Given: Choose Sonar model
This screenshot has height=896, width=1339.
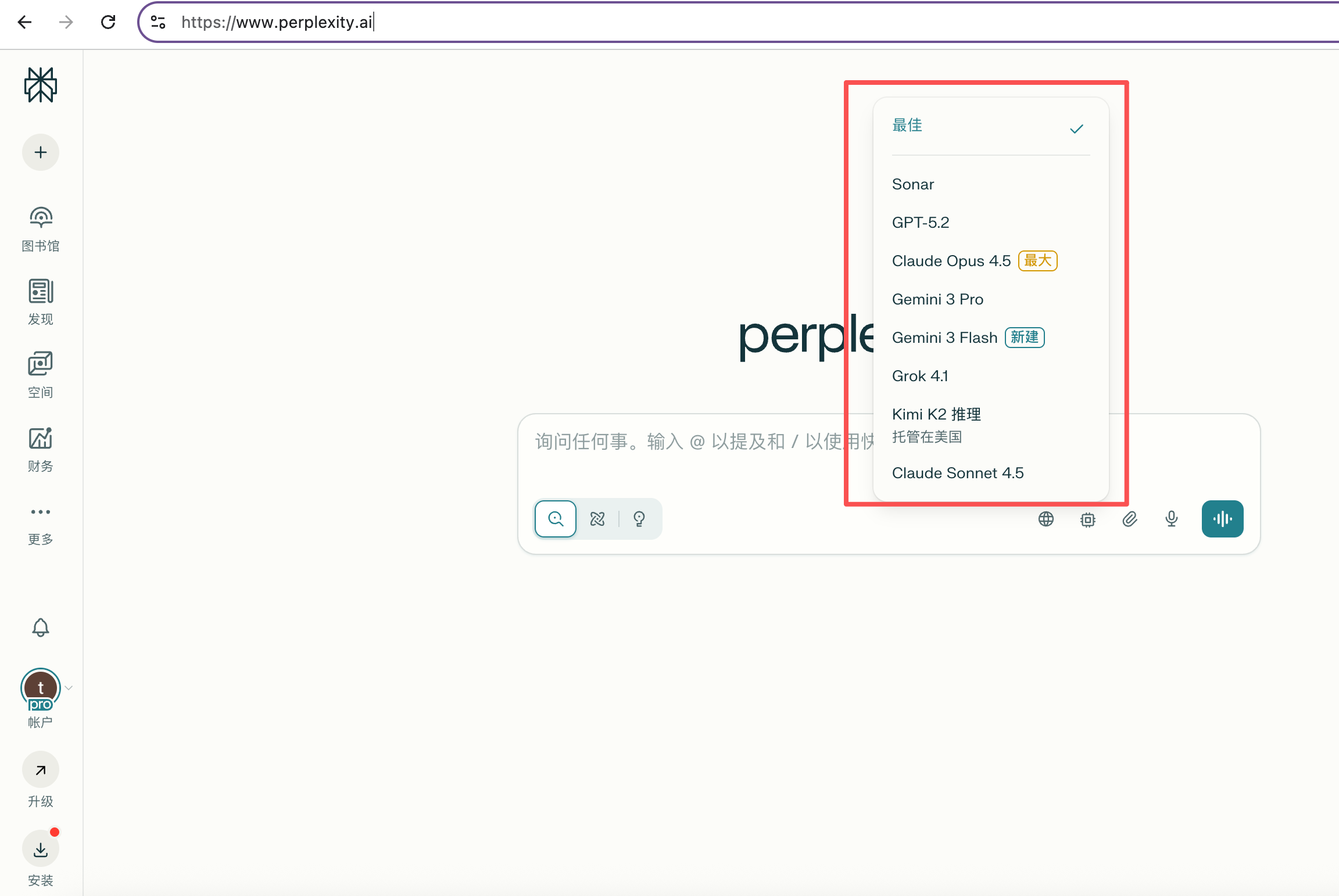Looking at the screenshot, I should click(991, 184).
